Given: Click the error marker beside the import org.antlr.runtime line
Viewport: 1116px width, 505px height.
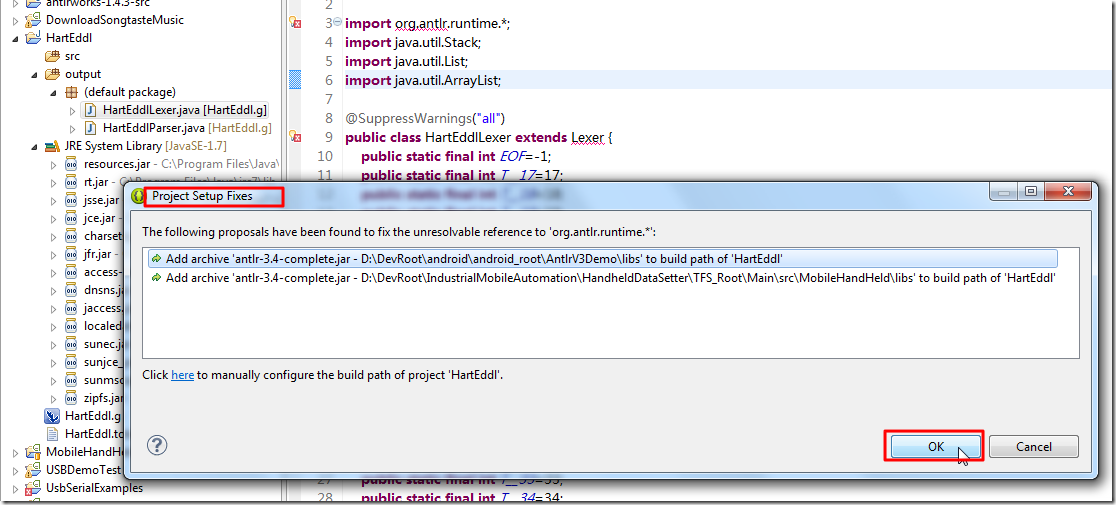Looking at the screenshot, I should [x=295, y=23].
